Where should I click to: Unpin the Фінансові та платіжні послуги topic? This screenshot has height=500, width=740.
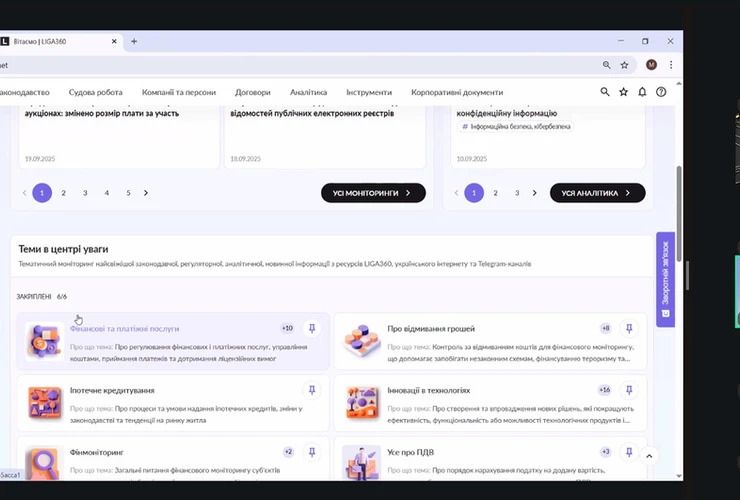pos(311,328)
